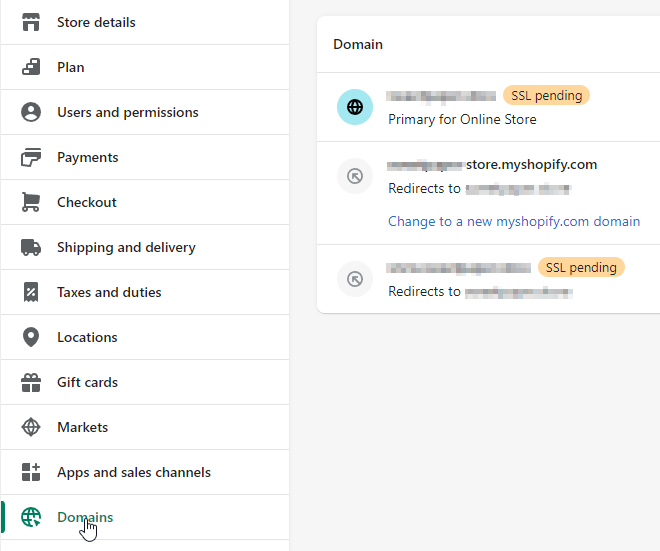Click the blurred primary domain name
Image resolution: width=660 pixels, height=551 pixels.
tap(441, 96)
